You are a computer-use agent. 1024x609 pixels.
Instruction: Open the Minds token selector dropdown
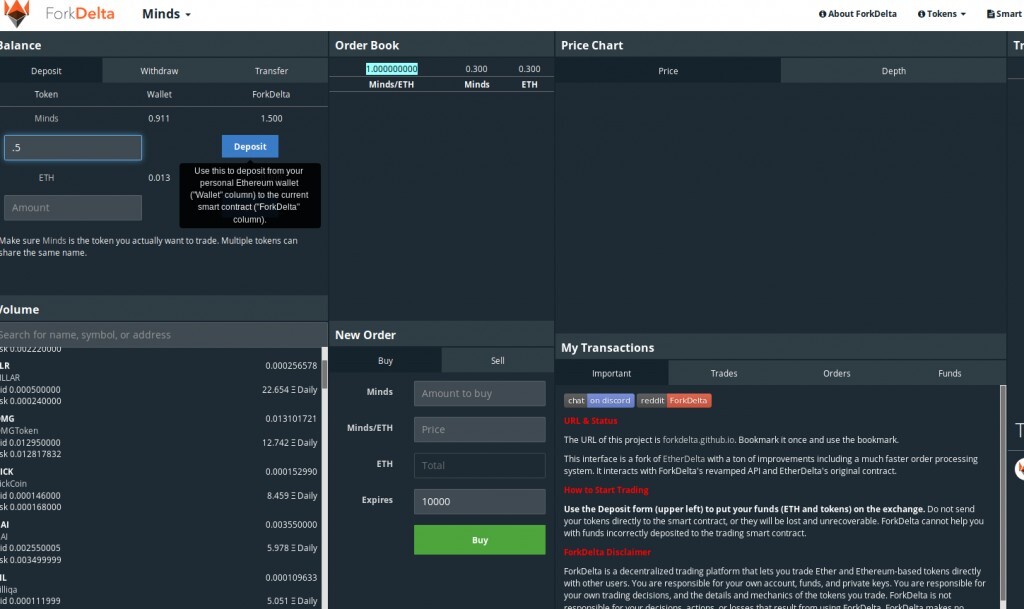pyautogui.click(x=166, y=14)
